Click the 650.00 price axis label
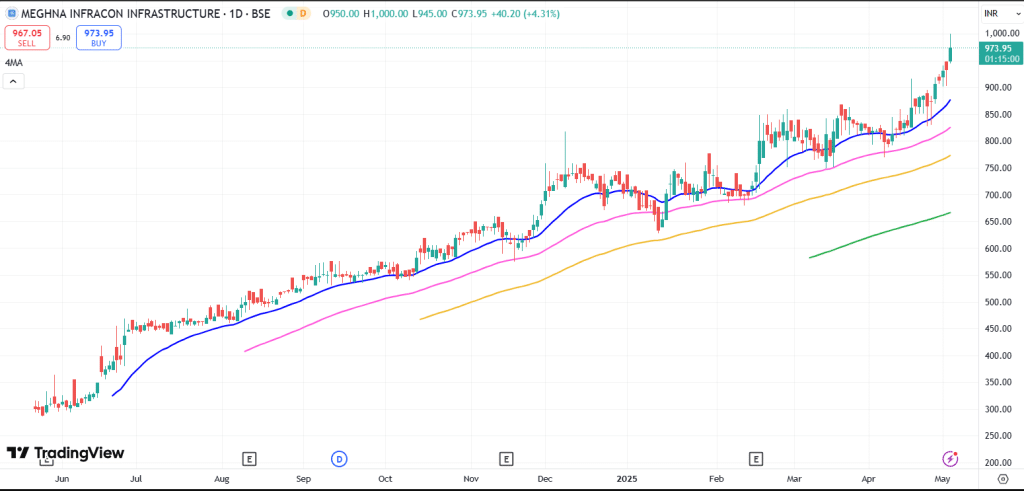 (997, 222)
